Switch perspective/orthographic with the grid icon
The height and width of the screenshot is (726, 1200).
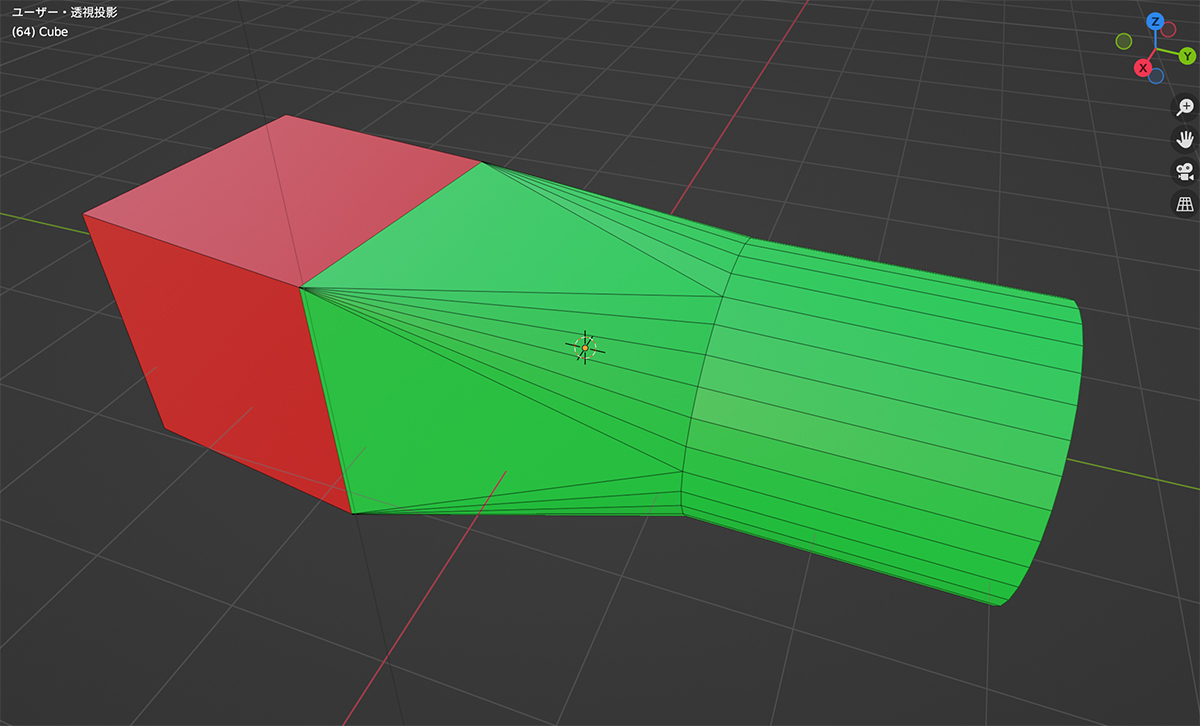[1185, 204]
